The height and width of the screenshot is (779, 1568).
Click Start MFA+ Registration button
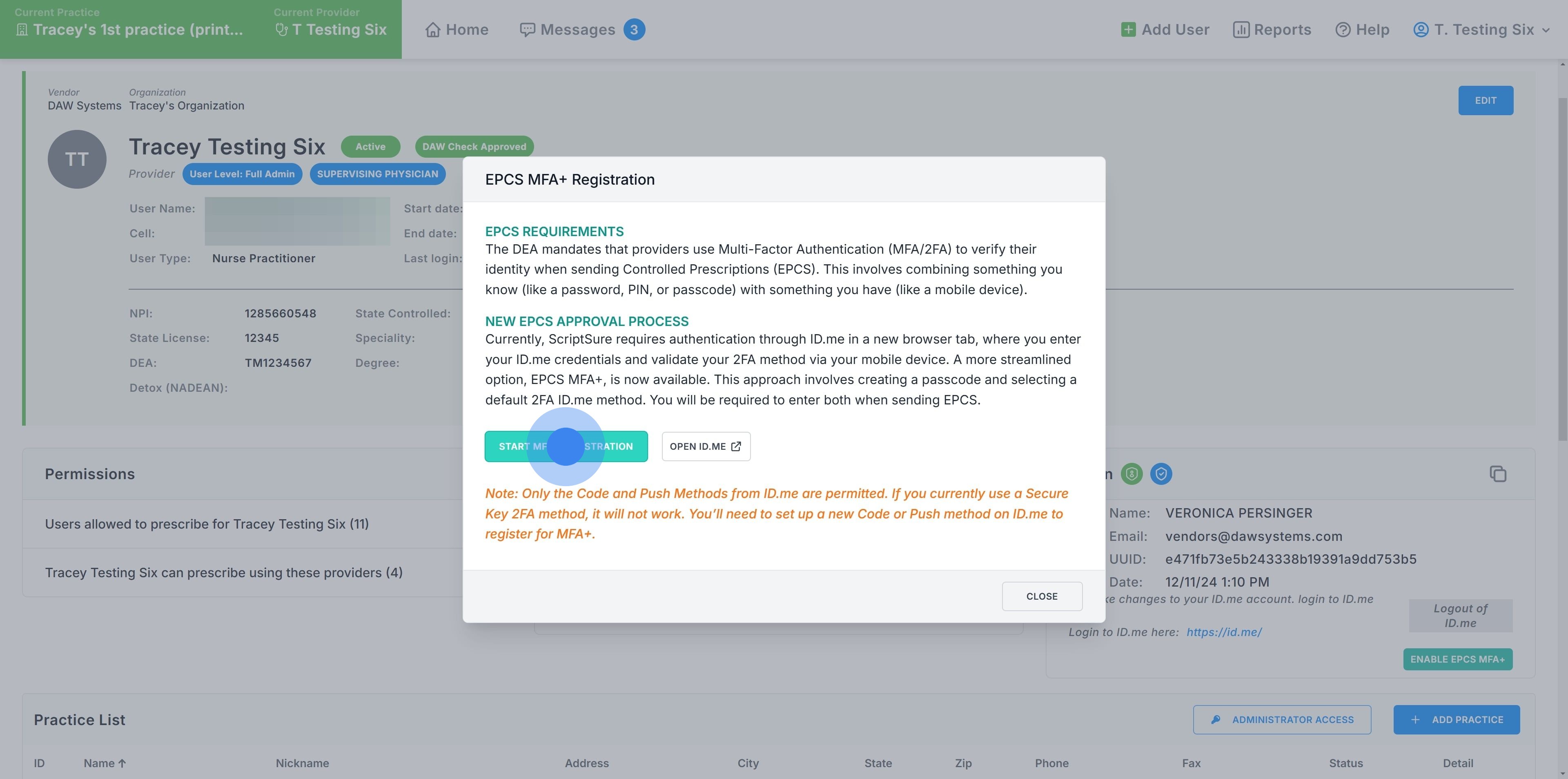(x=566, y=446)
